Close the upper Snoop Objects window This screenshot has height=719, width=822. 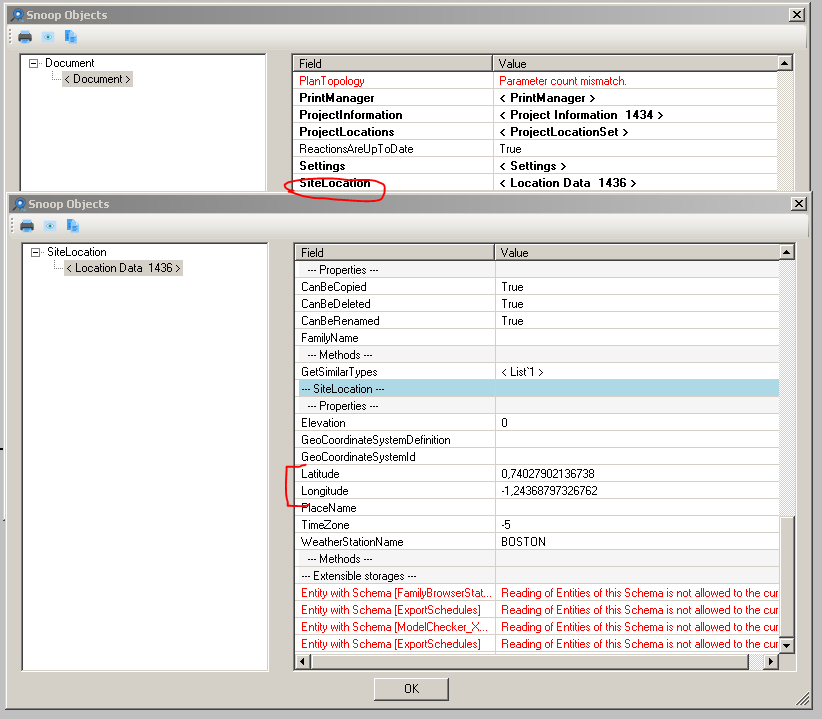click(x=797, y=15)
